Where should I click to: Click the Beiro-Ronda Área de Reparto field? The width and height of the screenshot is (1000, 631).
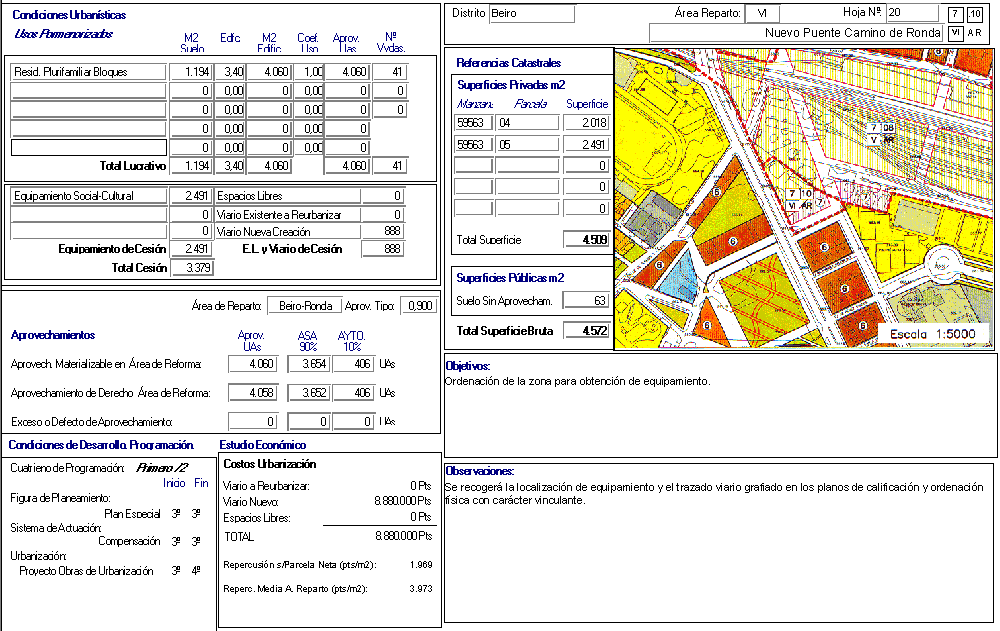coord(303,306)
